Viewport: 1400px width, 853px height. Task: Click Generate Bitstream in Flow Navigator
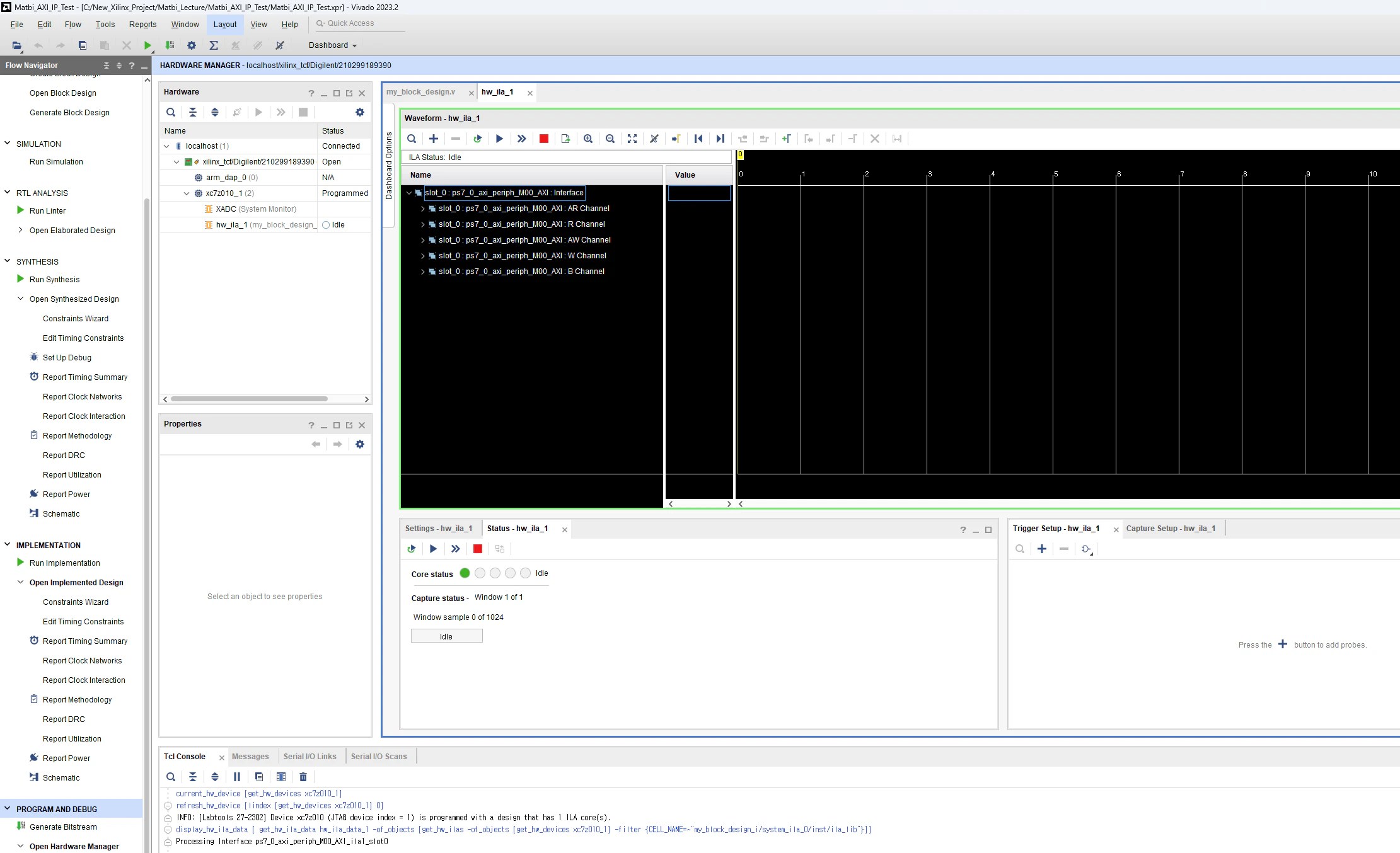click(63, 827)
